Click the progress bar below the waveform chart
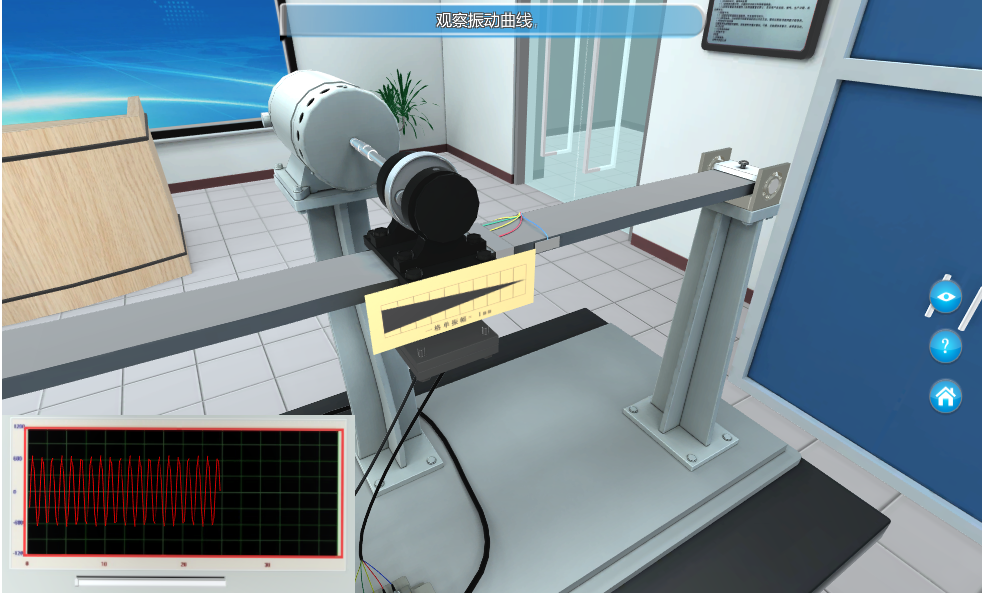The image size is (983, 593). pos(151,581)
